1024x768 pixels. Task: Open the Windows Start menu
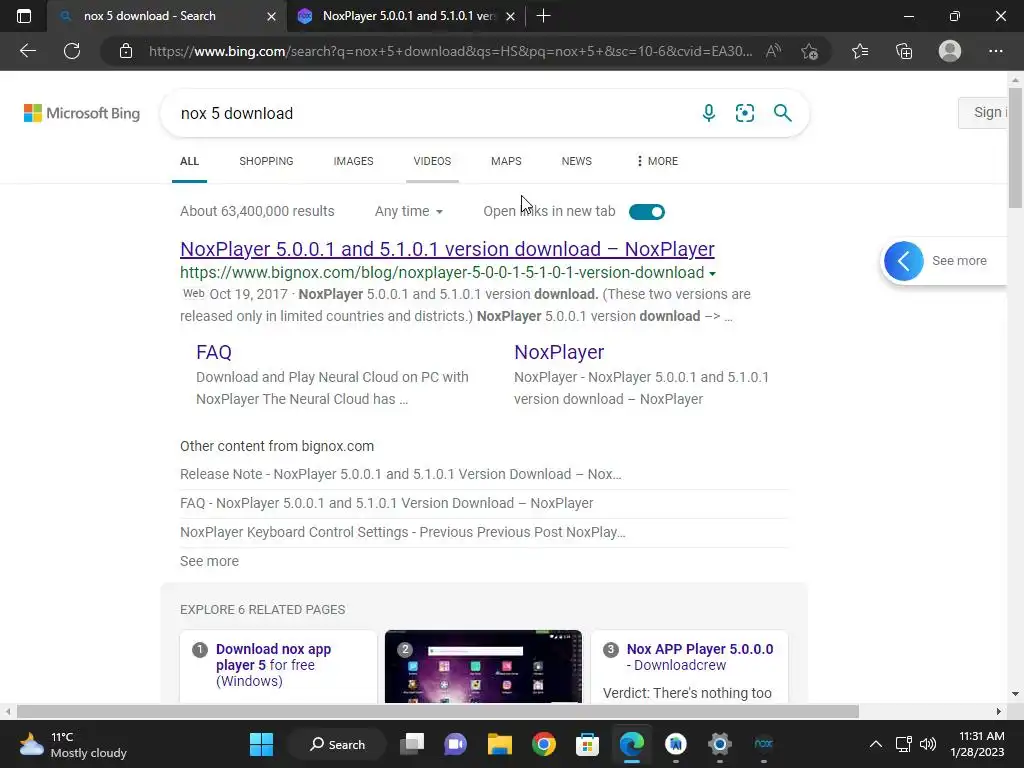(262, 744)
